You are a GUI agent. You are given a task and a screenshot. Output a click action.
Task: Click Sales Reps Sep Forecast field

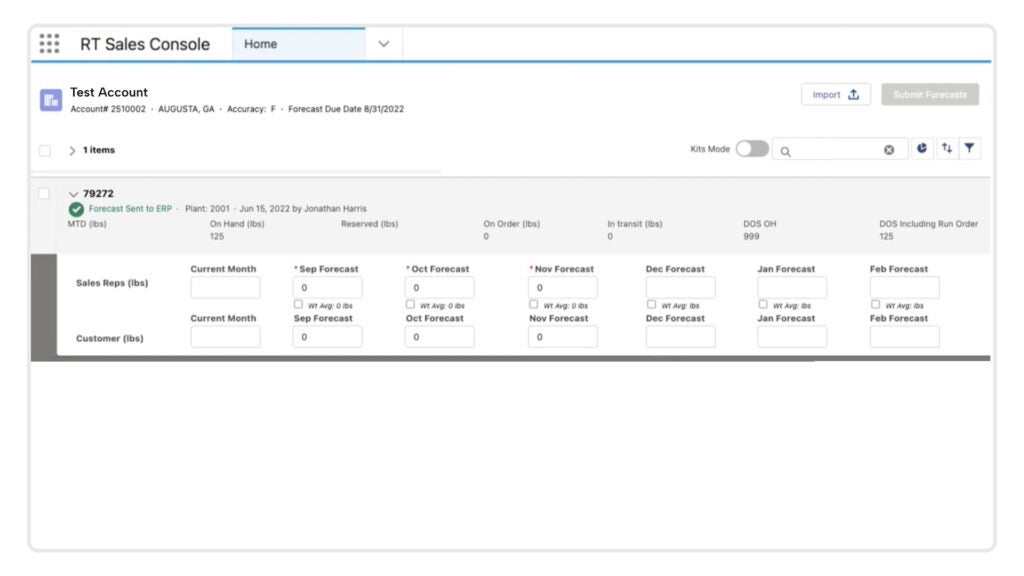(327, 287)
